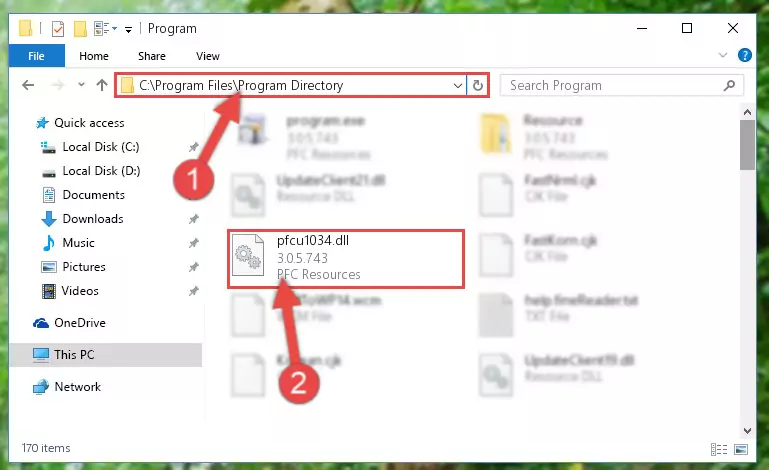Viewport: 769px width, 470px height.
Task: Click the folder icon in title bar
Action: pos(26,28)
